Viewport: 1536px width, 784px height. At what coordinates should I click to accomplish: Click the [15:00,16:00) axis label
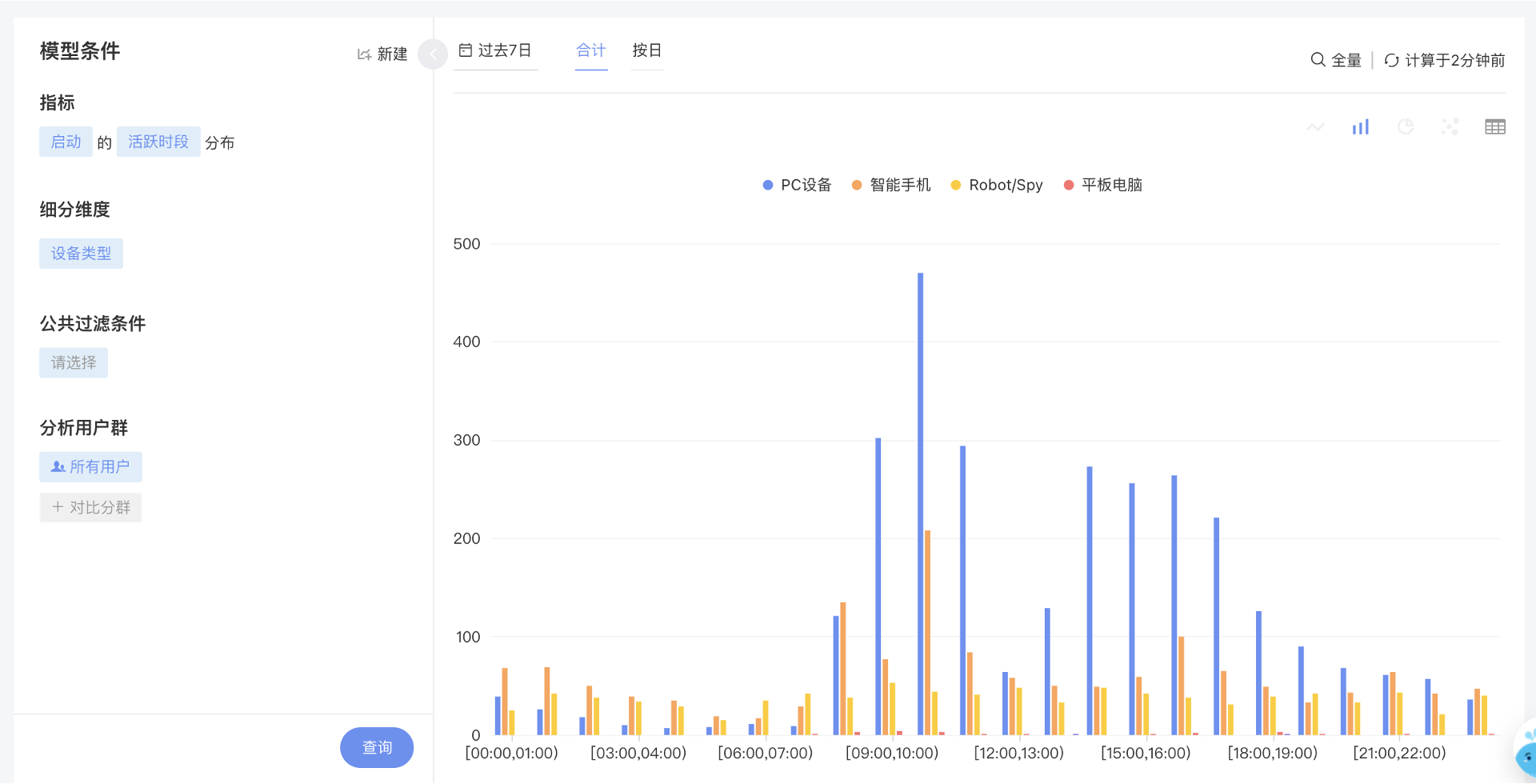[1146, 753]
